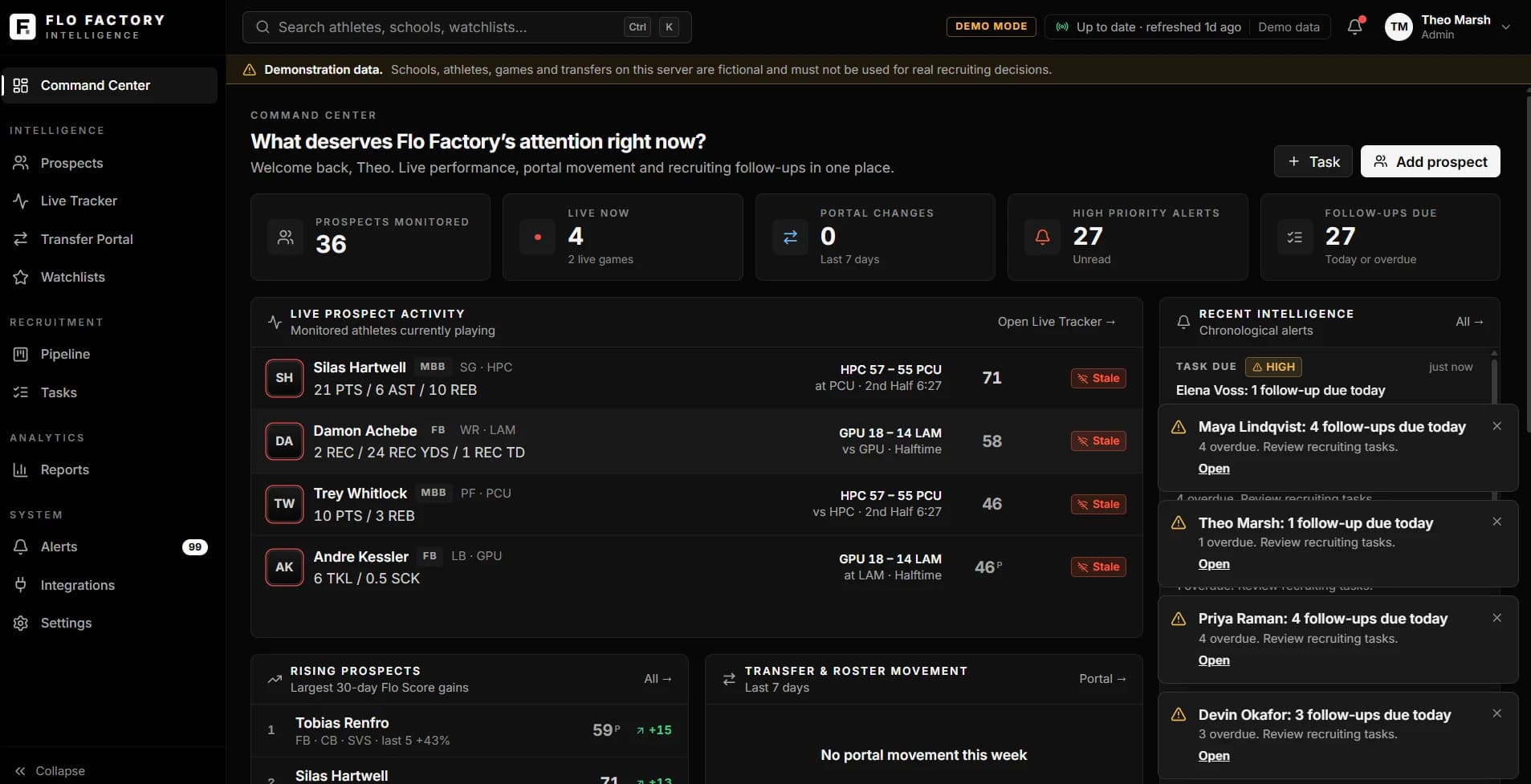Open Live Tracker from sidebar
The image size is (1531, 784).
110,201
